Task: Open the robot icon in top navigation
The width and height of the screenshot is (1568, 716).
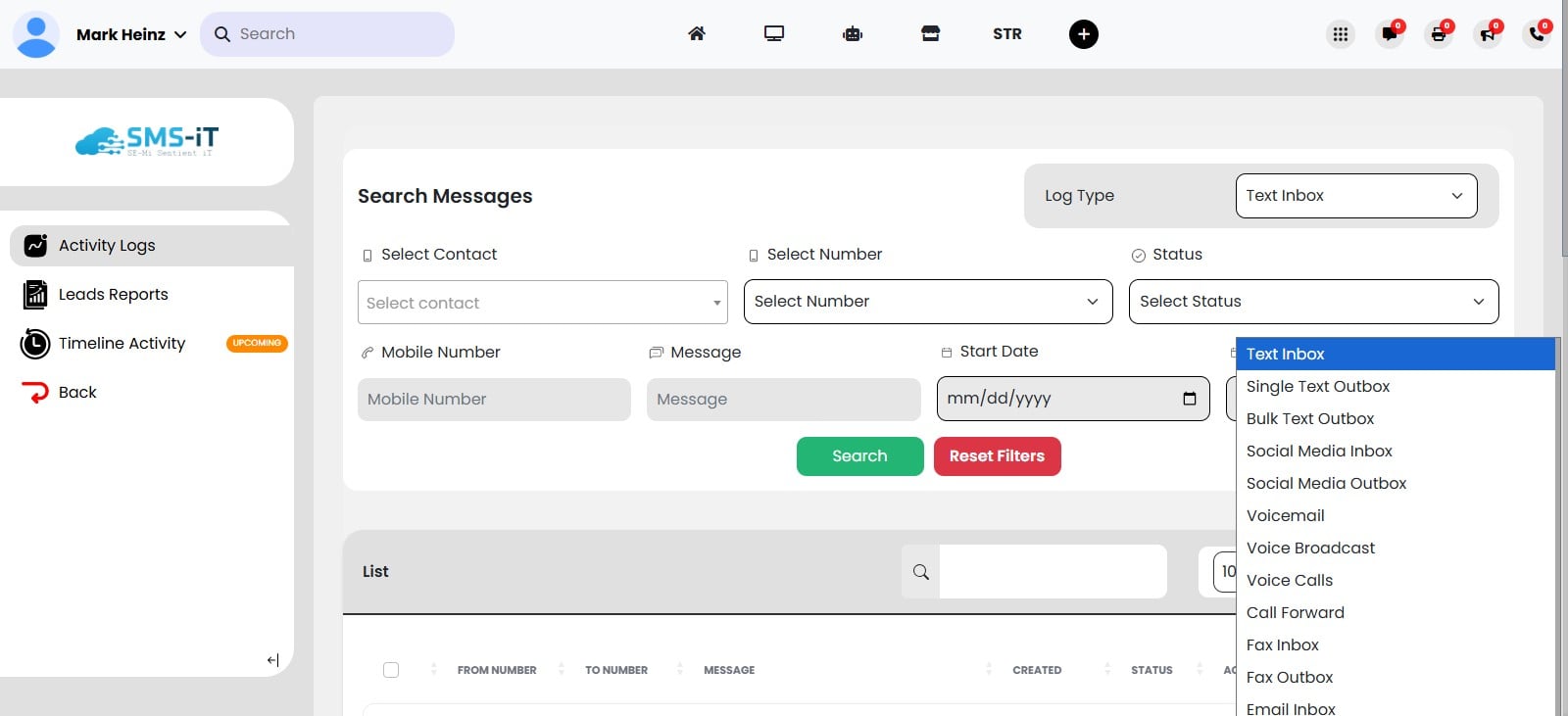Action: (x=853, y=34)
